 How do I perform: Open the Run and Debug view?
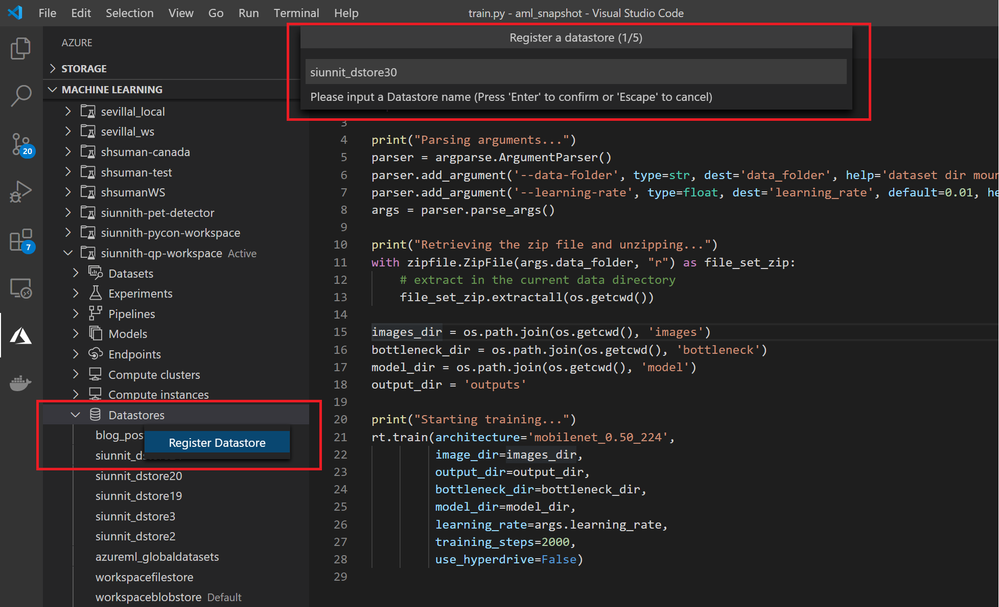tap(20, 192)
